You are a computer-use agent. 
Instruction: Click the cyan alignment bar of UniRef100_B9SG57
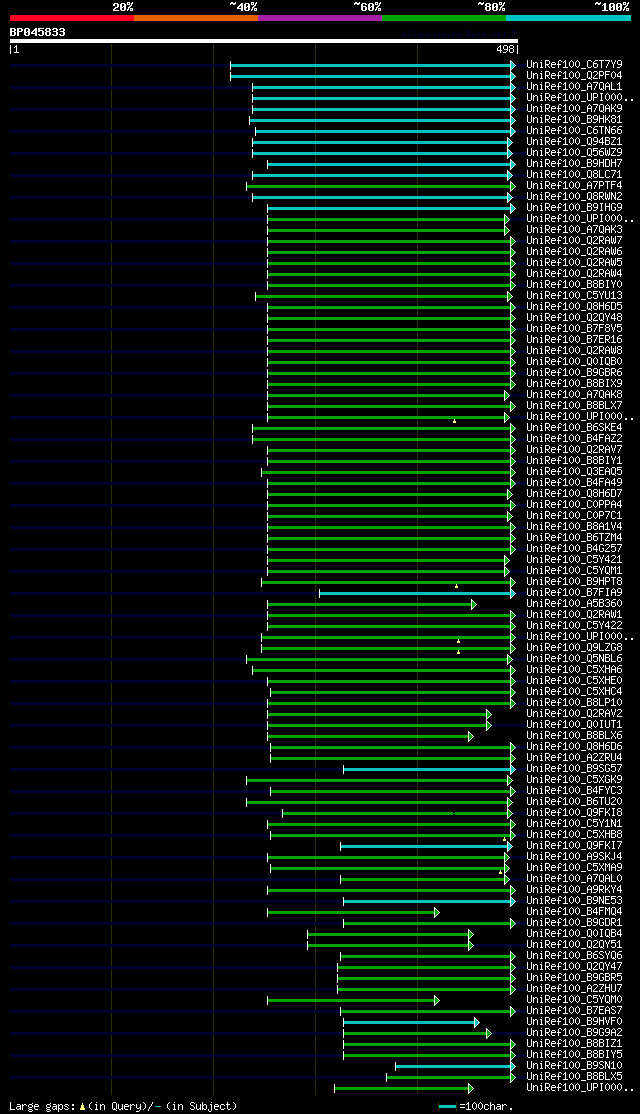pos(429,769)
